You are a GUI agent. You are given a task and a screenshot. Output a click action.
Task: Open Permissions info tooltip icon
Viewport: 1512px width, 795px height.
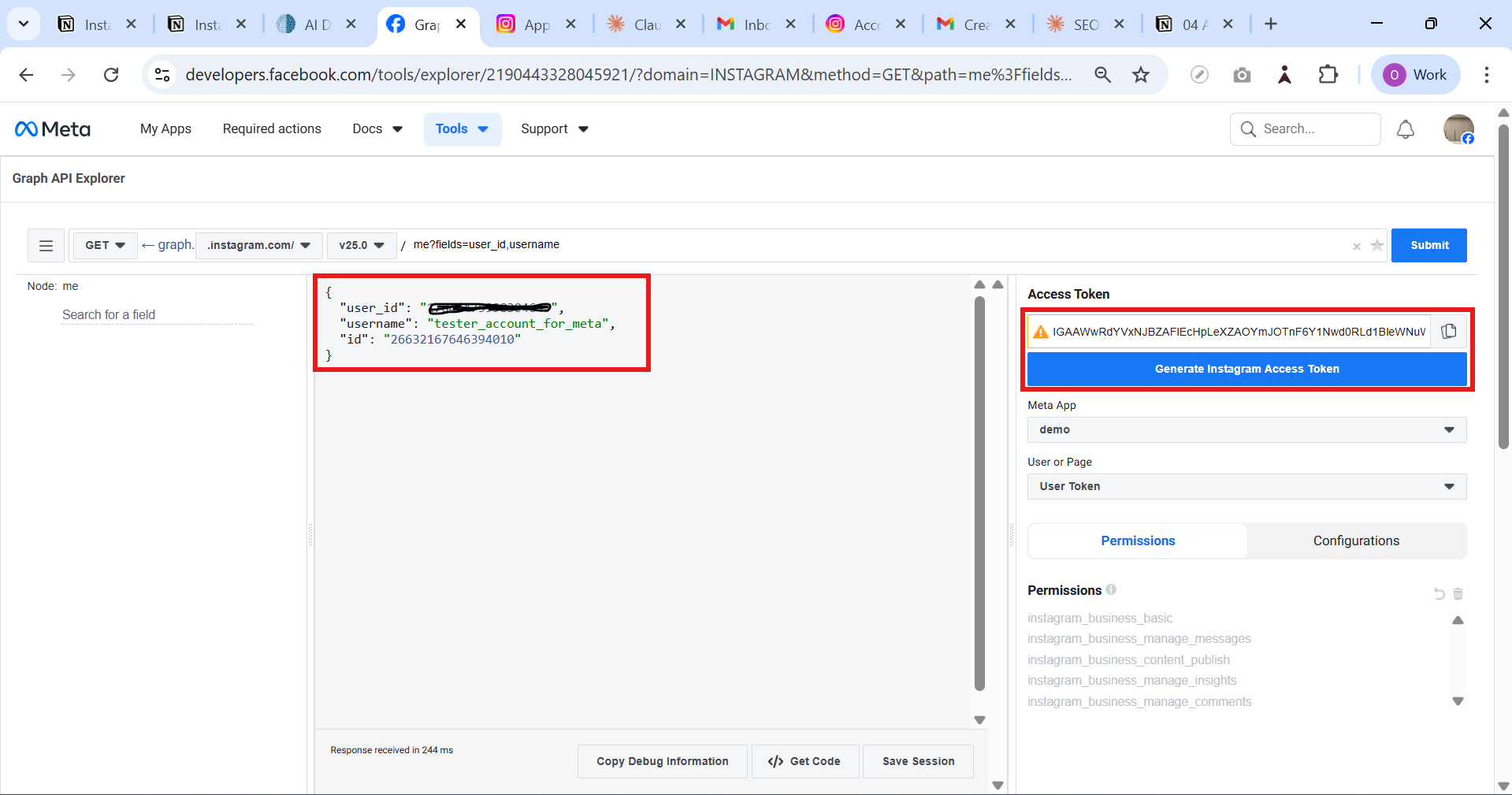1111,589
